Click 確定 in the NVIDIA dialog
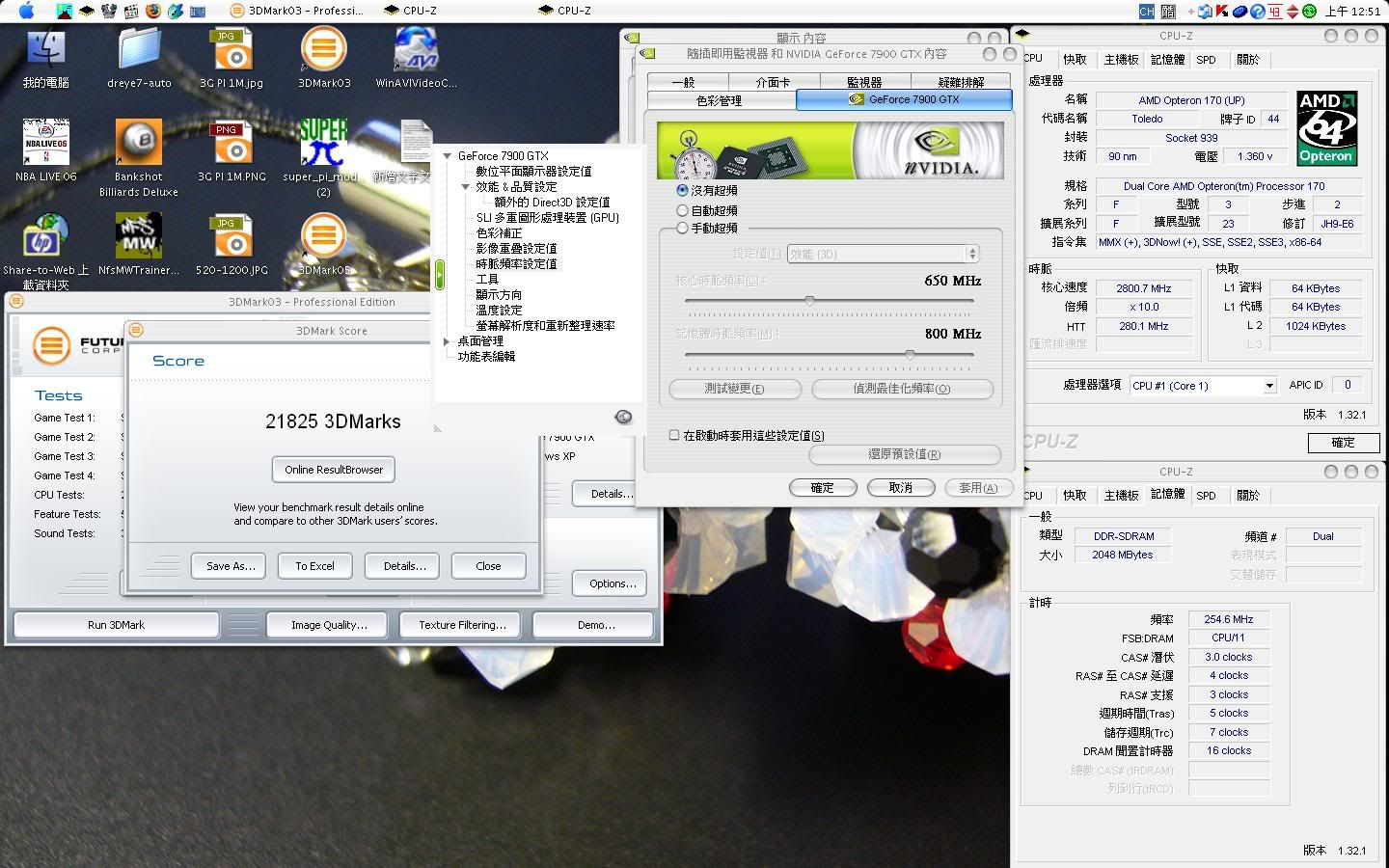Viewport: 1389px width, 868px height. [x=822, y=488]
